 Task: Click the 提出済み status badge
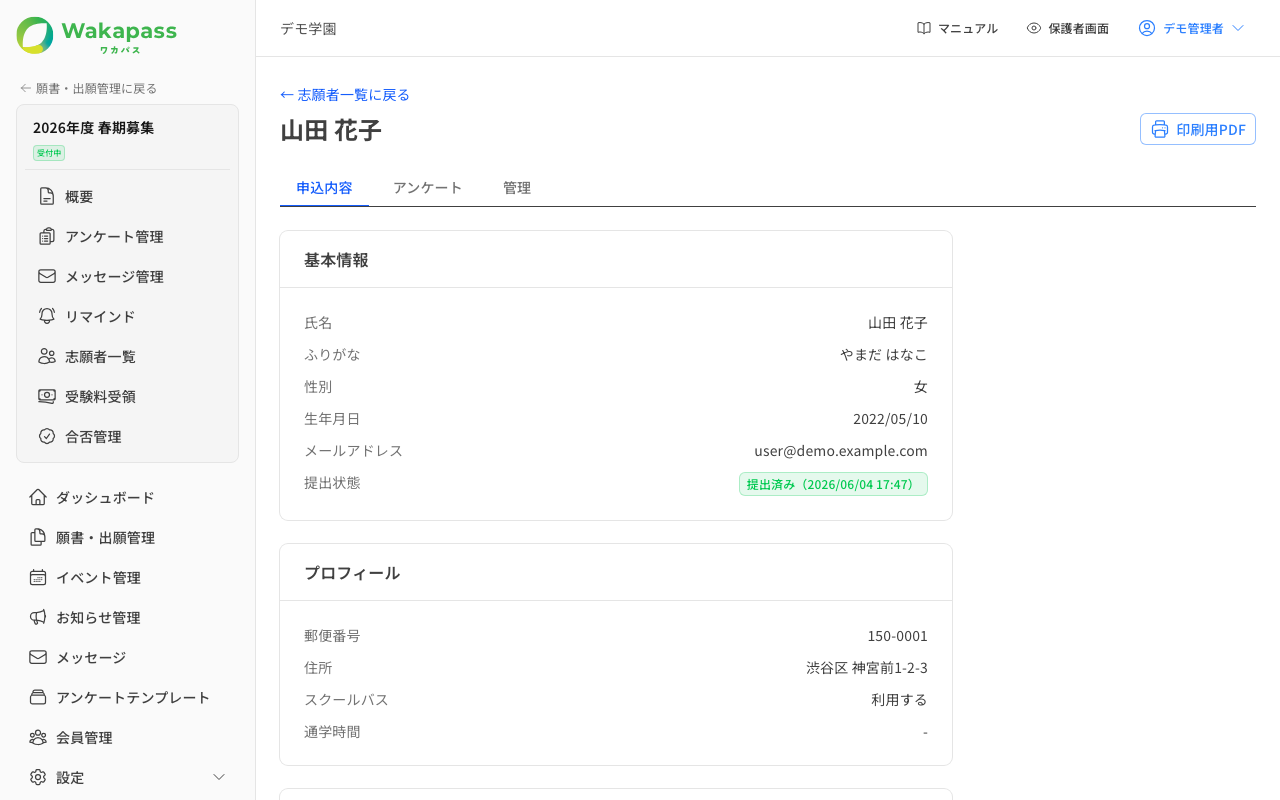pos(833,484)
